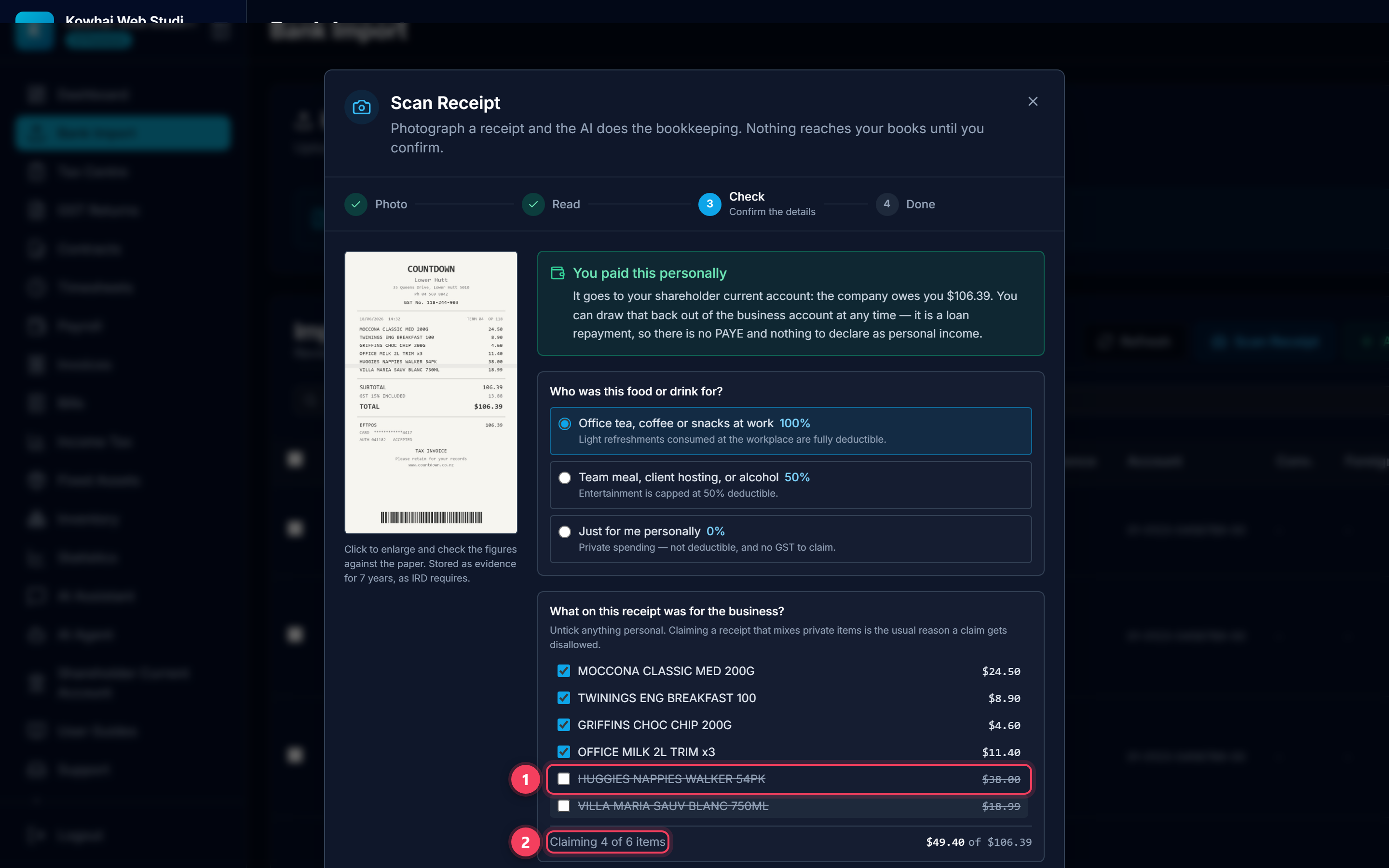This screenshot has height=868, width=1389.
Task: Click the 50% deductible label
Action: pyautogui.click(x=797, y=477)
